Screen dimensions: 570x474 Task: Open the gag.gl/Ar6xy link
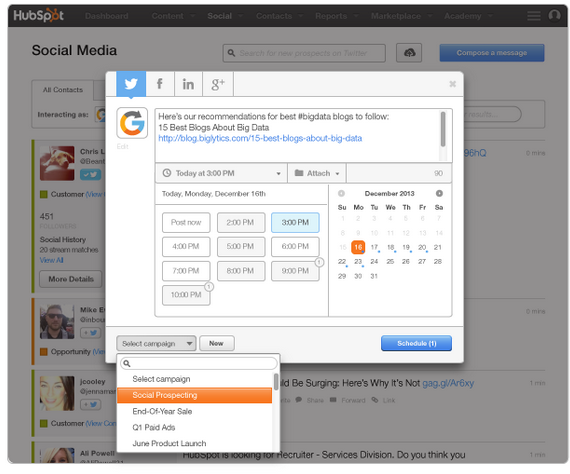448,383
